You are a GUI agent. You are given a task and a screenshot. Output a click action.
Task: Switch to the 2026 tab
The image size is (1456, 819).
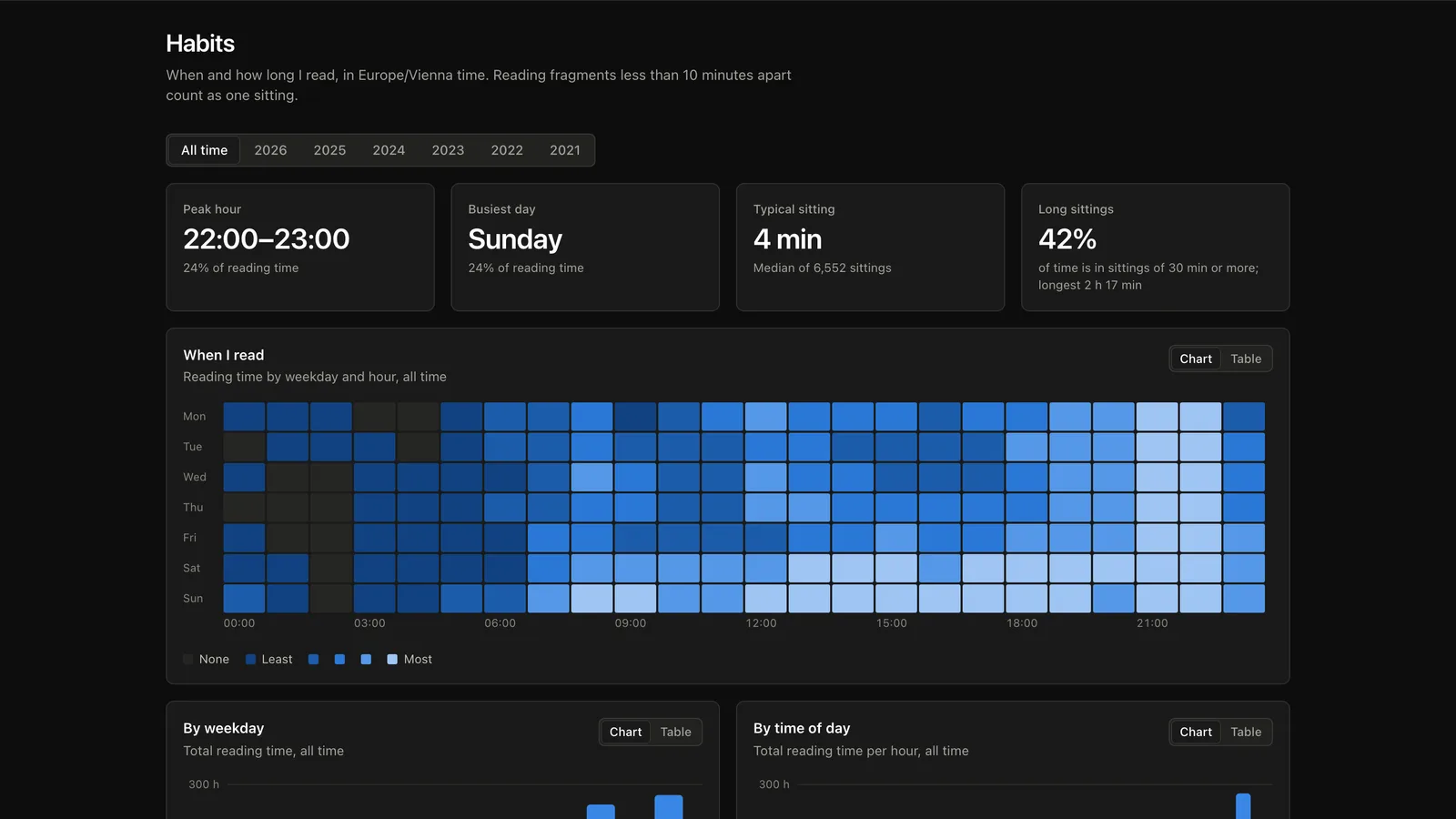click(x=270, y=150)
